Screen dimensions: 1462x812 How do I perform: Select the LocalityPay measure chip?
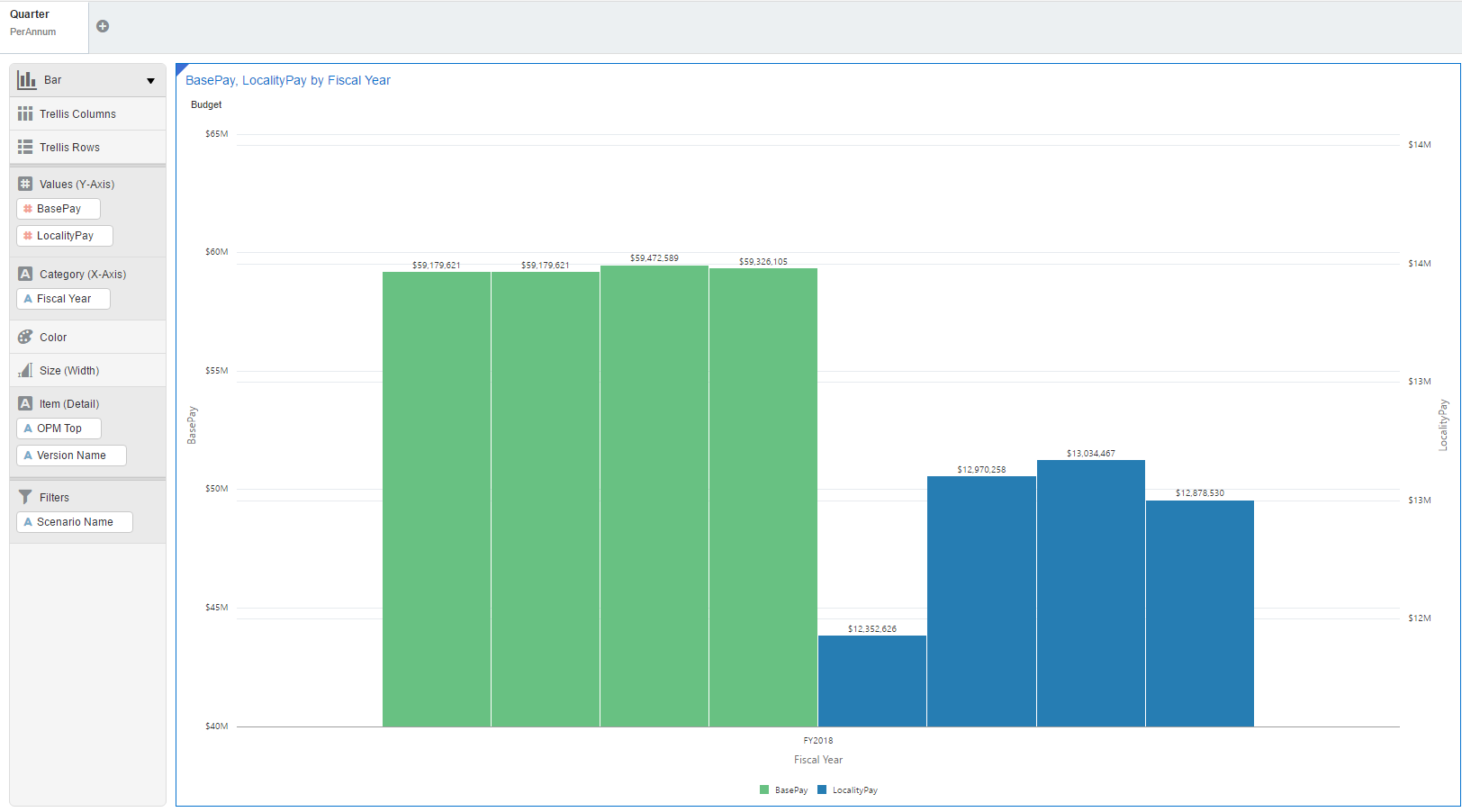(x=65, y=236)
